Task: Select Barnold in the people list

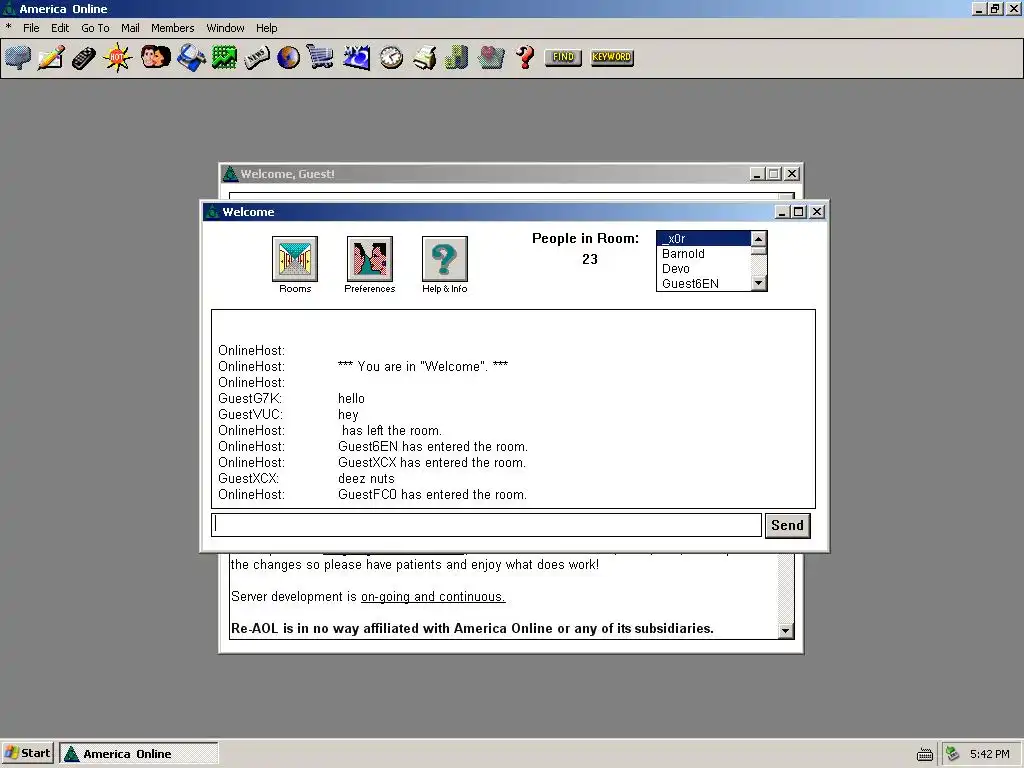Action: click(x=703, y=253)
